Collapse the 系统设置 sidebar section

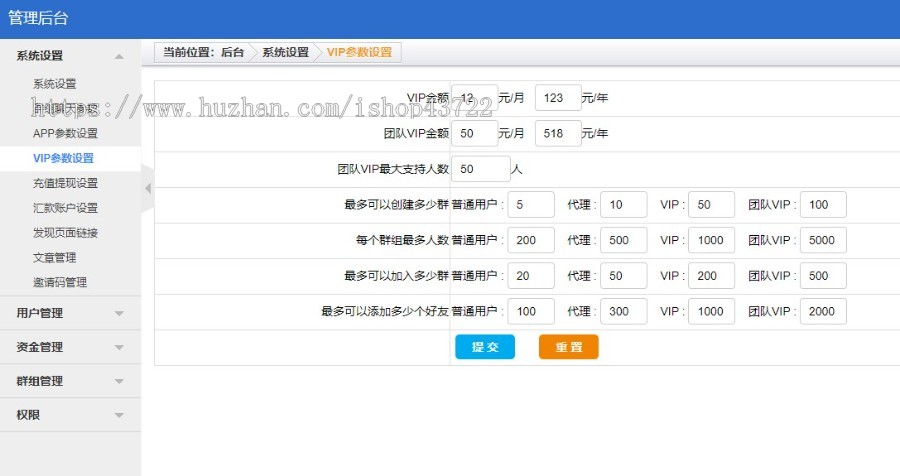[x=70, y=56]
